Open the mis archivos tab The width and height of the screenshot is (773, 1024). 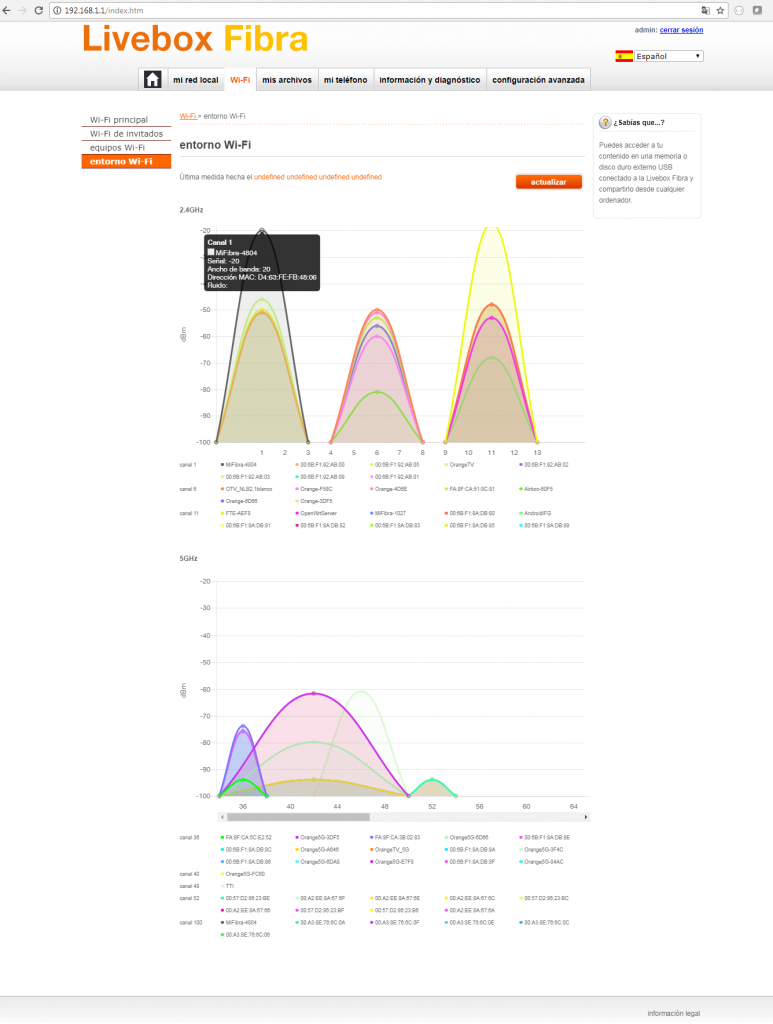coord(287,80)
